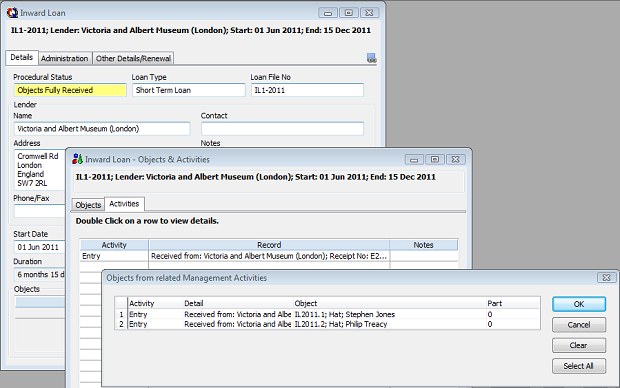Screen dimensions: 620x388
Task: Click row number 2 in dialog table
Action: tap(121, 324)
